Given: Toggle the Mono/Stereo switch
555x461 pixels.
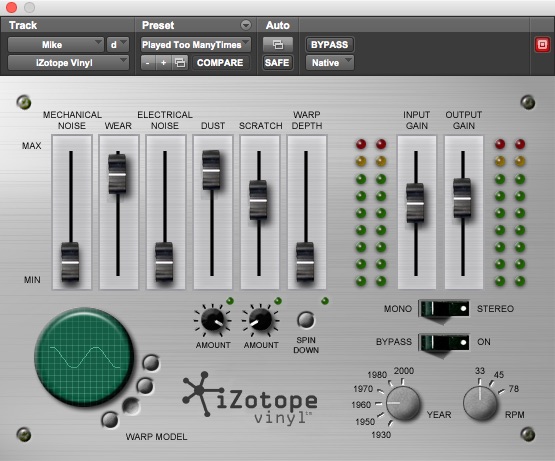Looking at the screenshot, I should click(x=444, y=309).
